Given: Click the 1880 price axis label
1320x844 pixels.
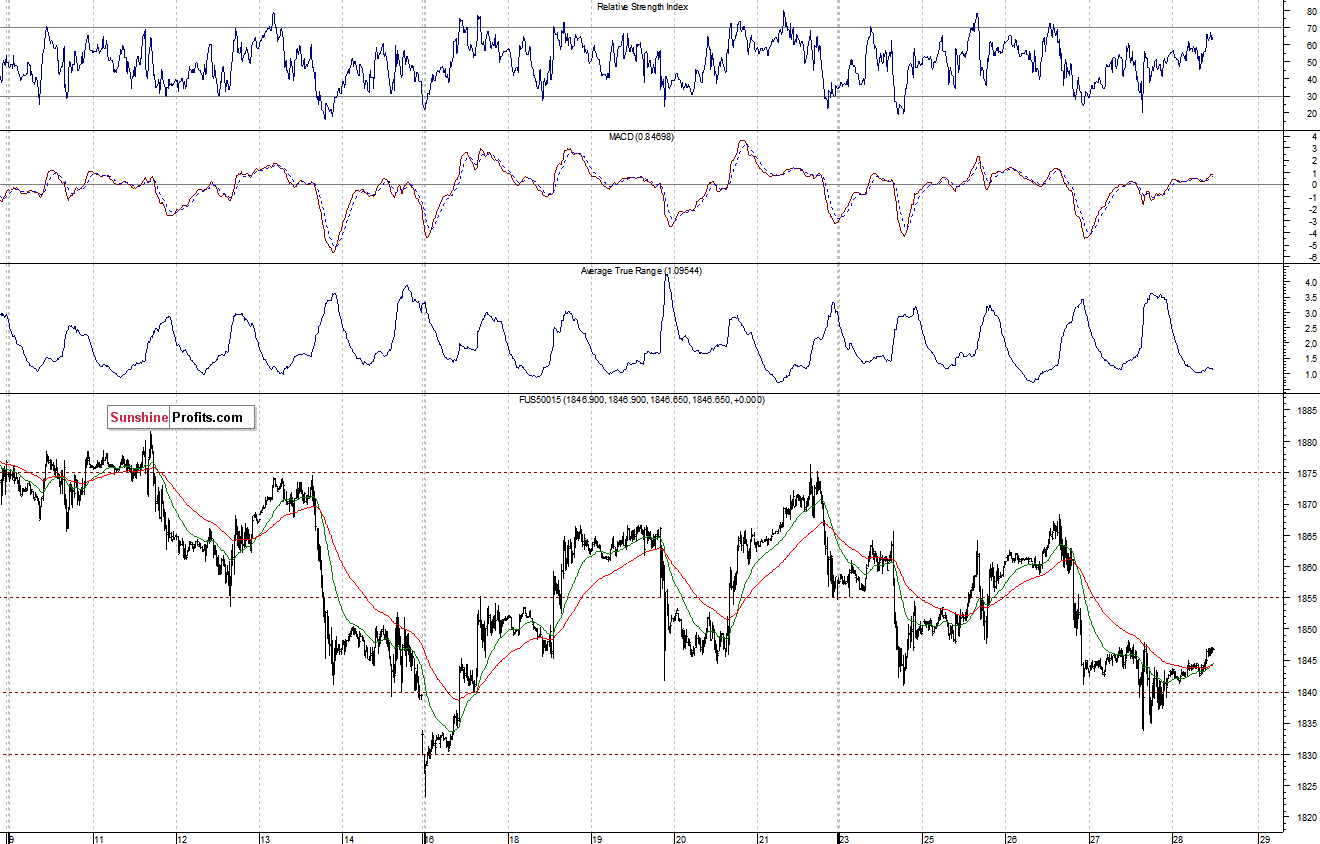Looking at the screenshot, I should coord(1306,442).
